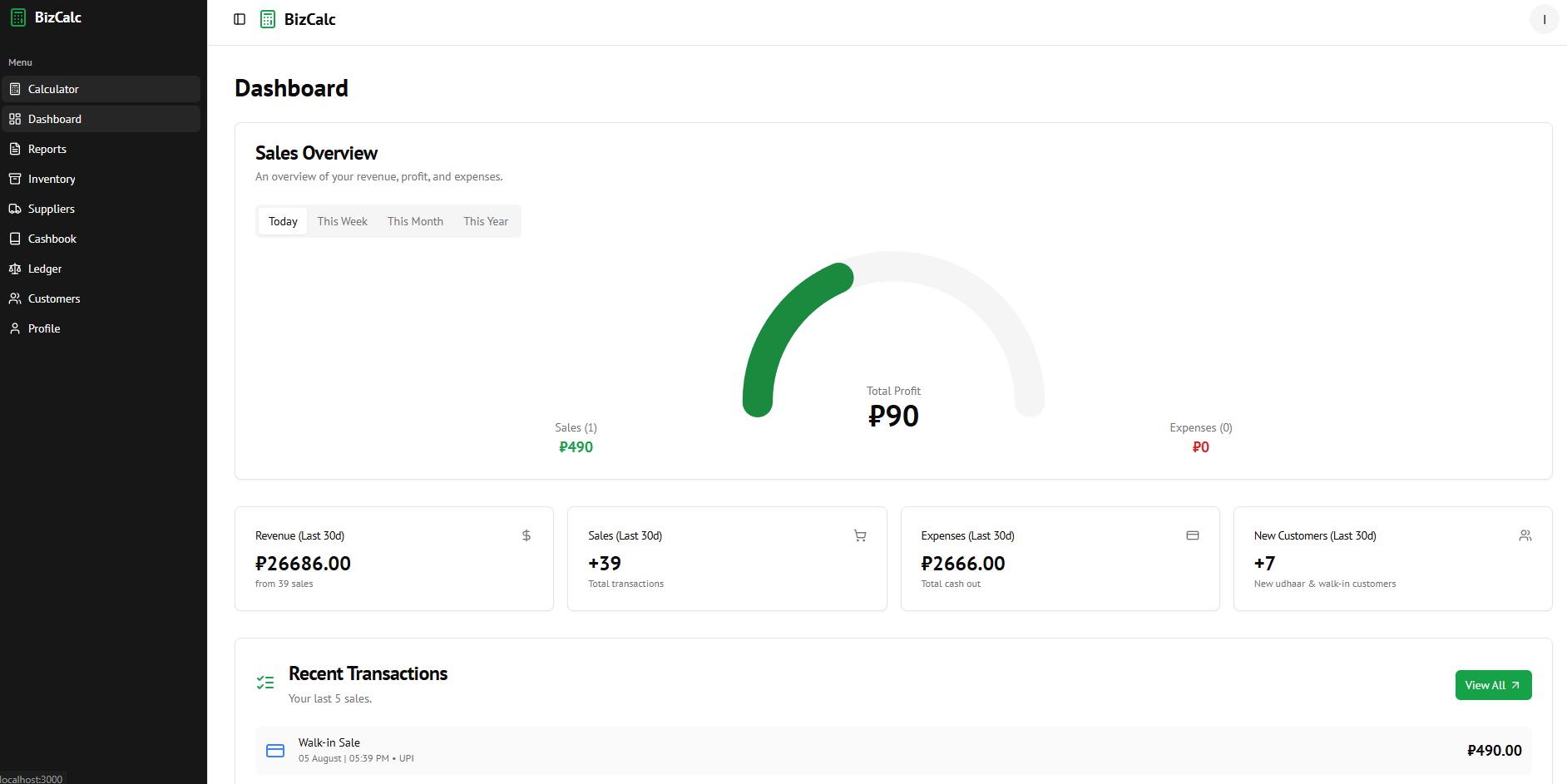Open the Cashbook book icon

coord(15,239)
